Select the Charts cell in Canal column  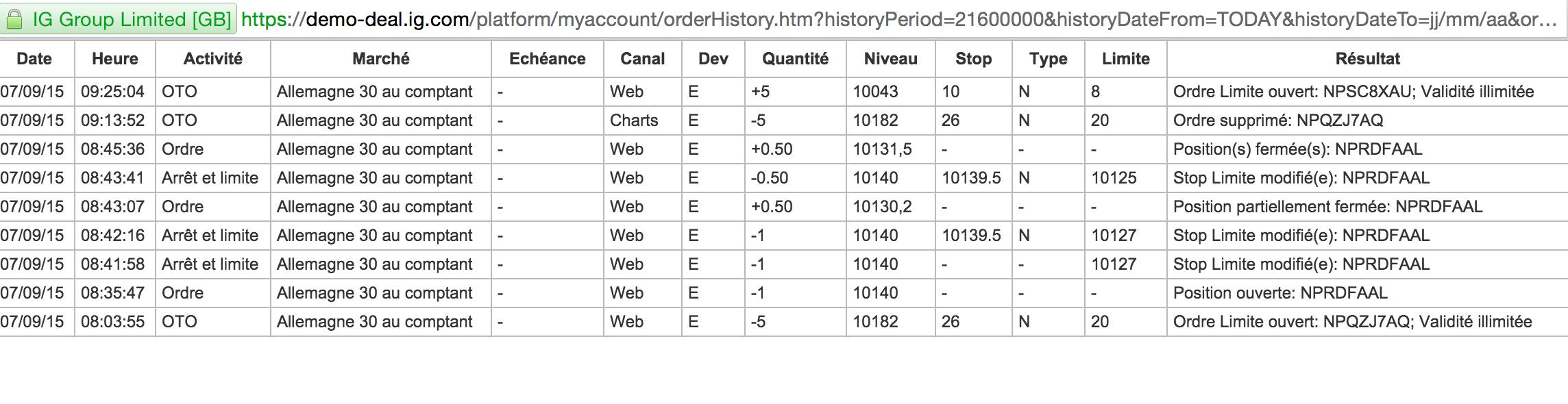(634, 121)
